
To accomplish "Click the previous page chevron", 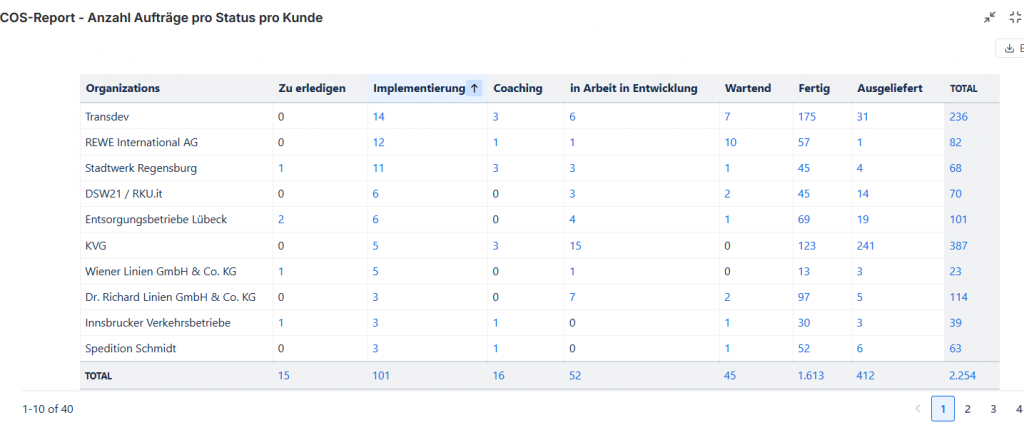I will (918, 408).
